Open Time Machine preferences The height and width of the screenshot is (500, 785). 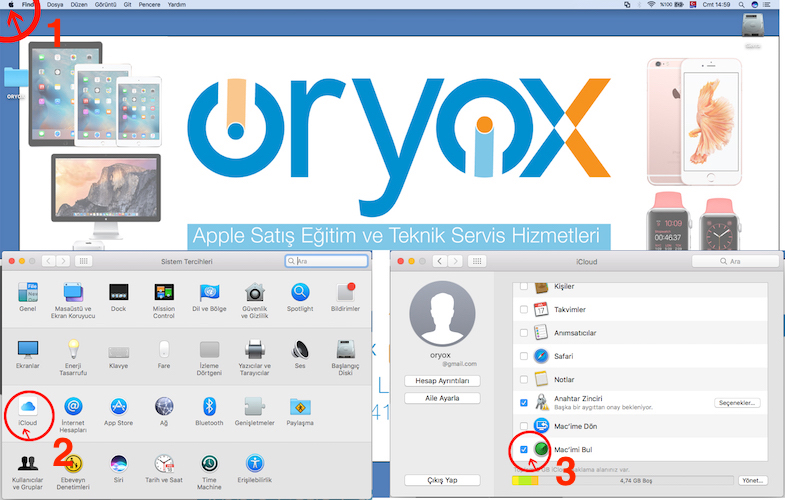tap(209, 471)
